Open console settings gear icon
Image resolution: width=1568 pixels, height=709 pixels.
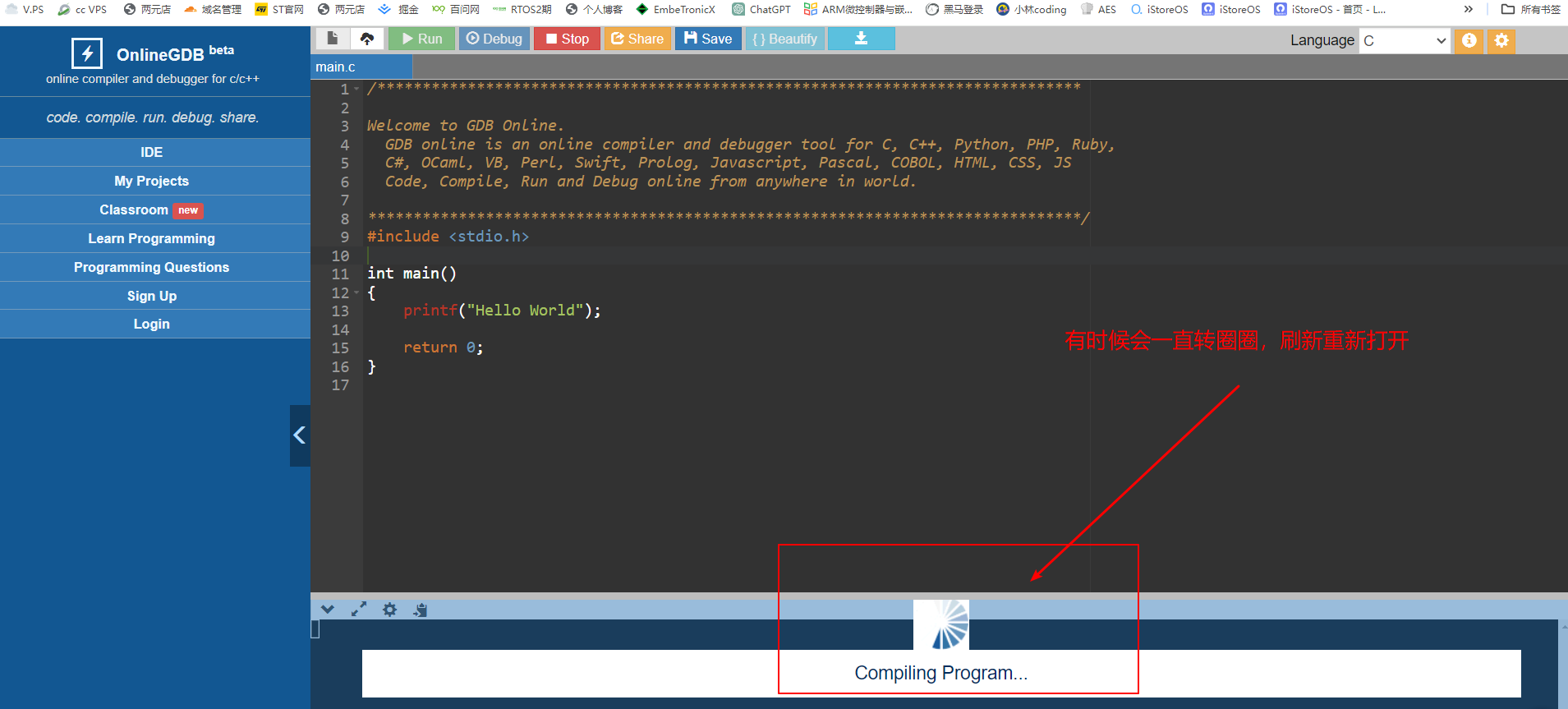[389, 610]
